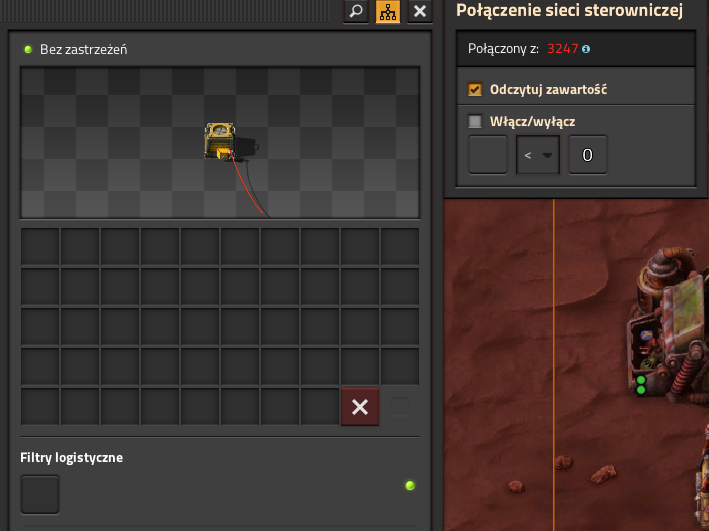Enable the "Włącz/wyłącz" checkbox
Image resolution: width=709 pixels, height=531 pixels.
click(475, 122)
